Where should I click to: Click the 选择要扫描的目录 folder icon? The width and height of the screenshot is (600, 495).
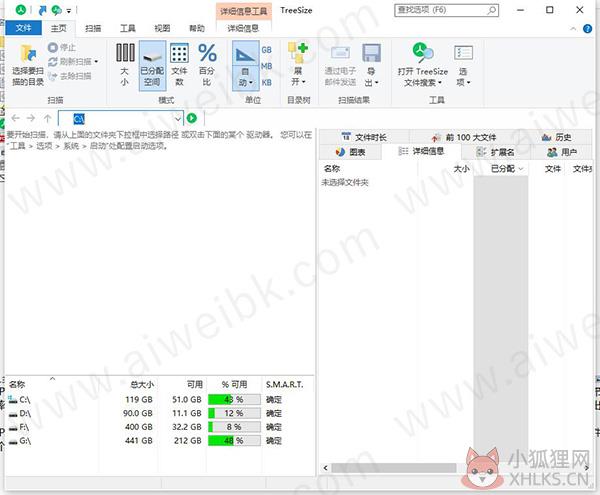pyautogui.click(x=28, y=54)
